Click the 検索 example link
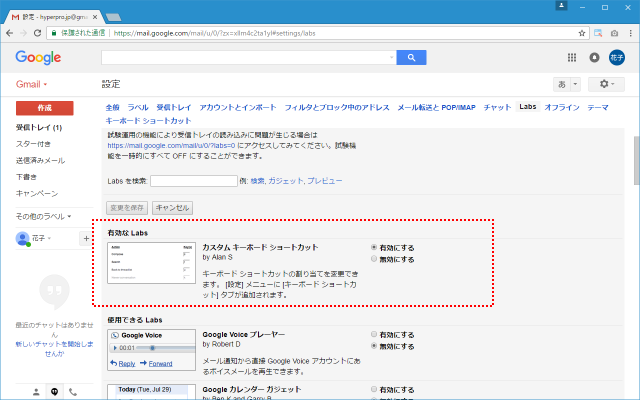Screen dimensions: 640x400 click(x=258, y=181)
